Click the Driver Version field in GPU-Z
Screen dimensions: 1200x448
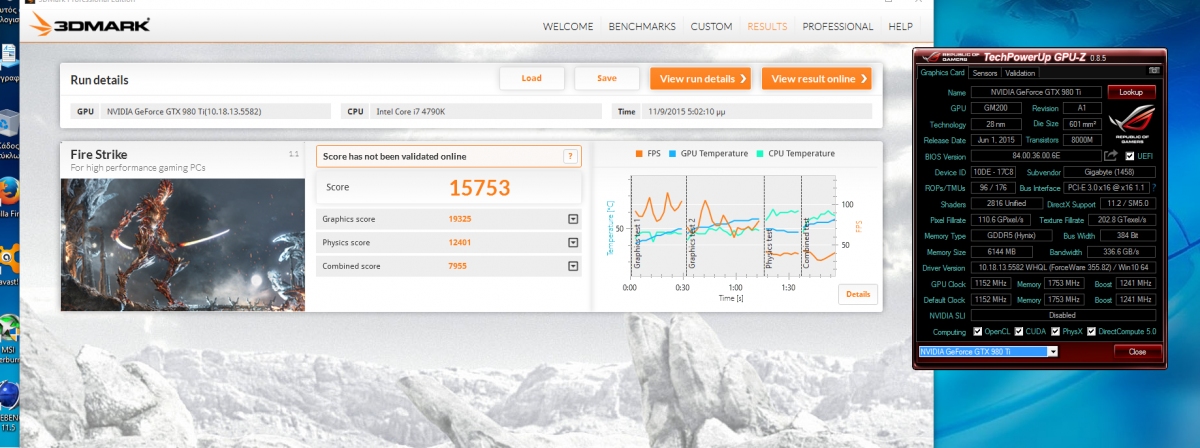coord(1064,268)
